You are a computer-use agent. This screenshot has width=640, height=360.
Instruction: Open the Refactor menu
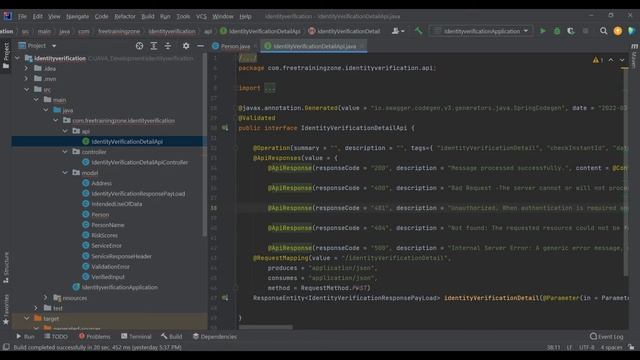[x=124, y=16]
